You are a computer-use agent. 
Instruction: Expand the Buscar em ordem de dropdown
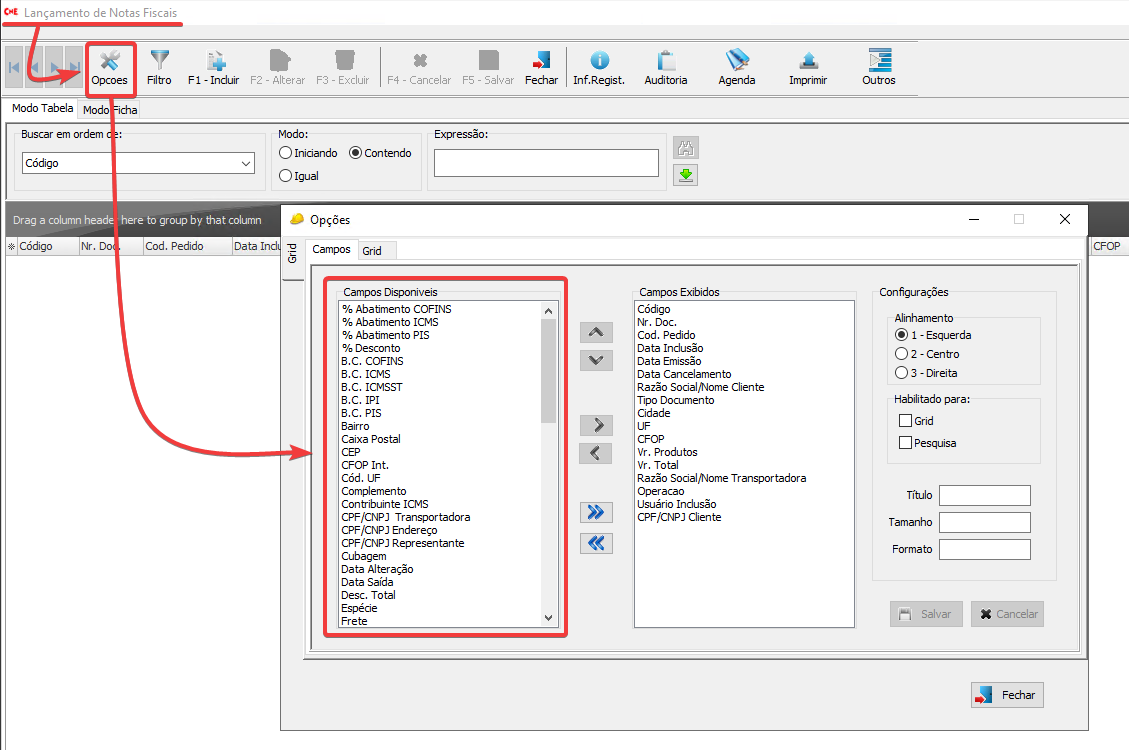tap(246, 163)
